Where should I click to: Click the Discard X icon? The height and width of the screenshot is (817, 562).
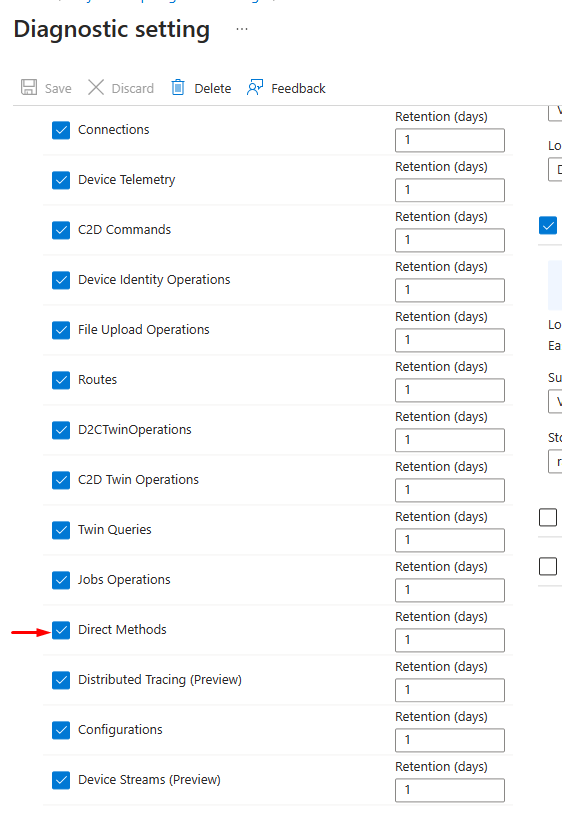(96, 87)
